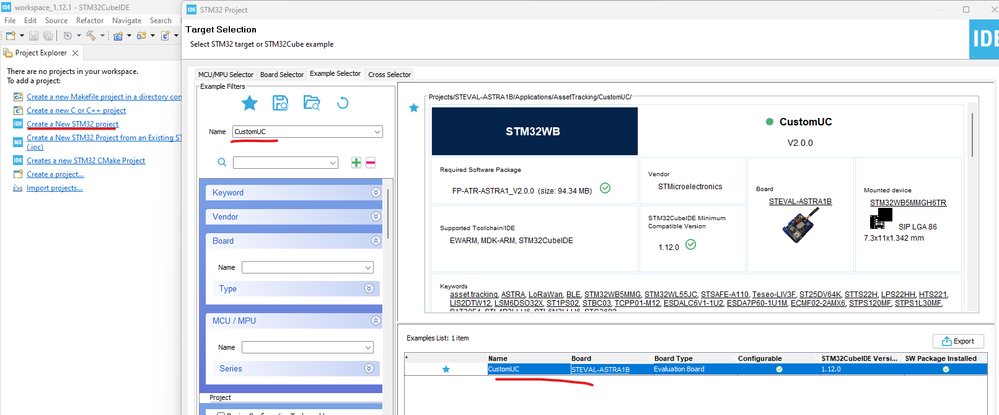Screen dimensions: 999x415
Task: Open the search filter combo box dropdown
Action: [x=333, y=163]
